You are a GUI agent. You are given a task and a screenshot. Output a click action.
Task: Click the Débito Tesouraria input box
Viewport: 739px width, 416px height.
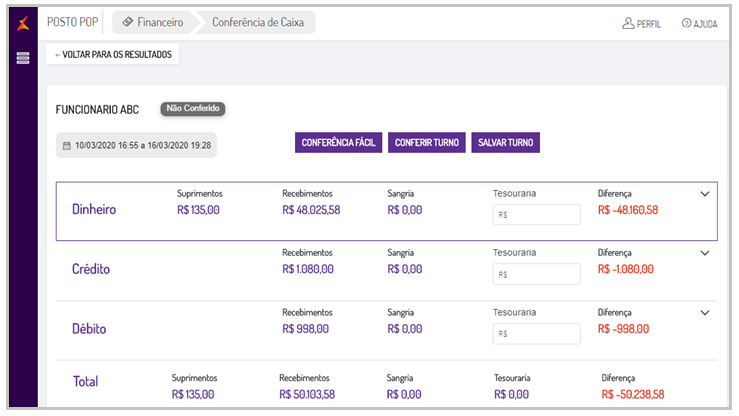[536, 333]
